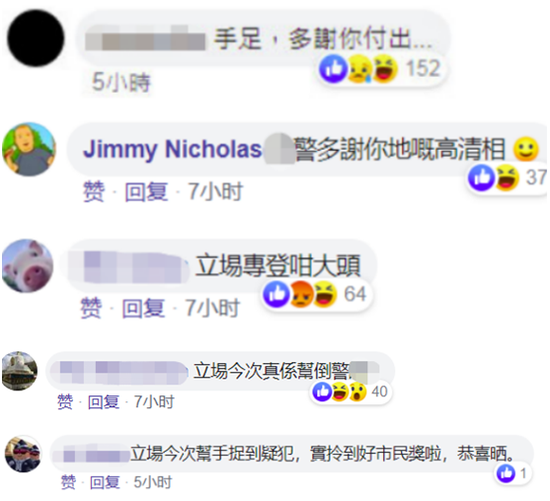This screenshot has width=550, height=501.
Task: Click the angry face reaction beside count 64
Action: click(301, 294)
